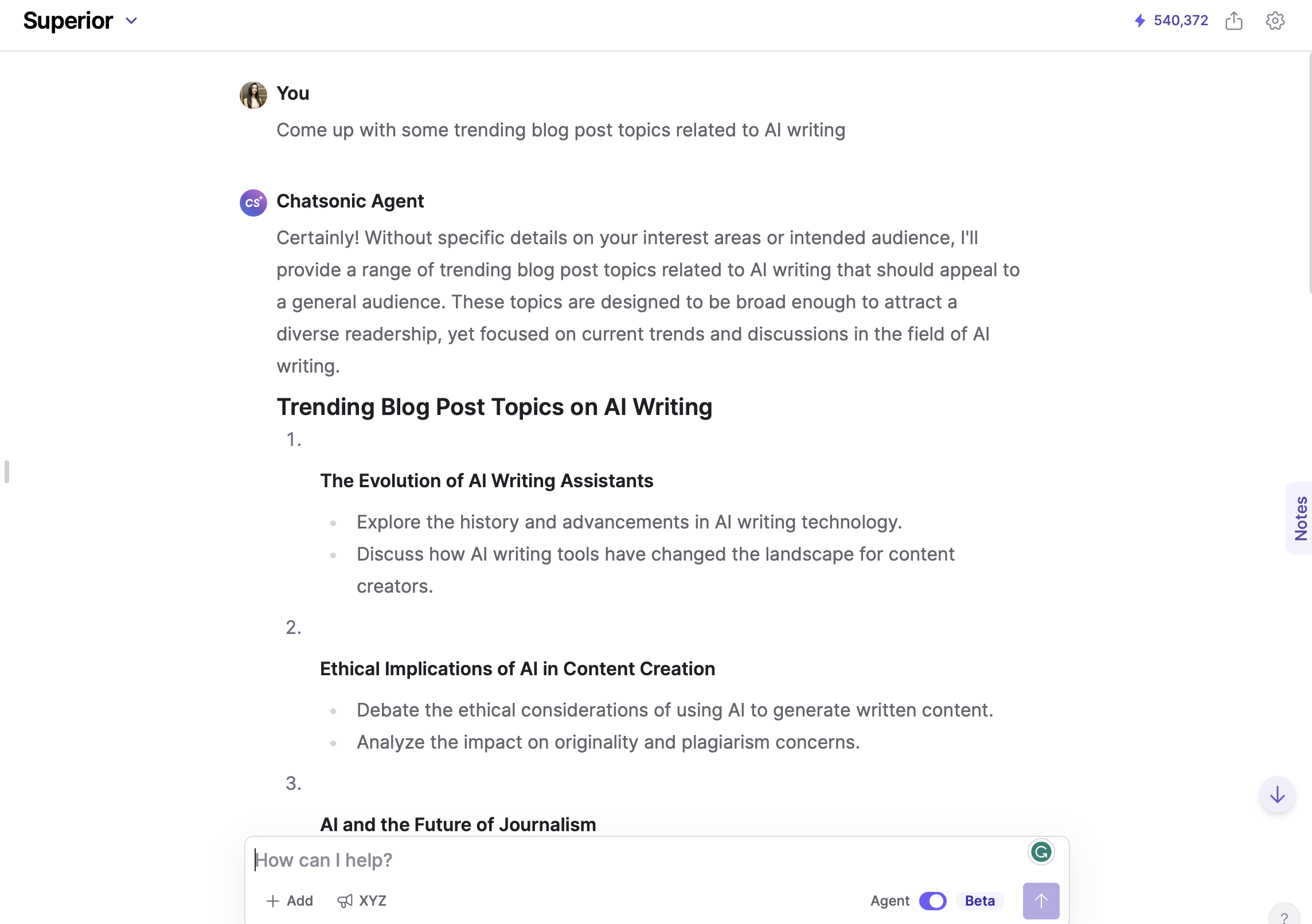Click the share/export icon

(x=1234, y=21)
